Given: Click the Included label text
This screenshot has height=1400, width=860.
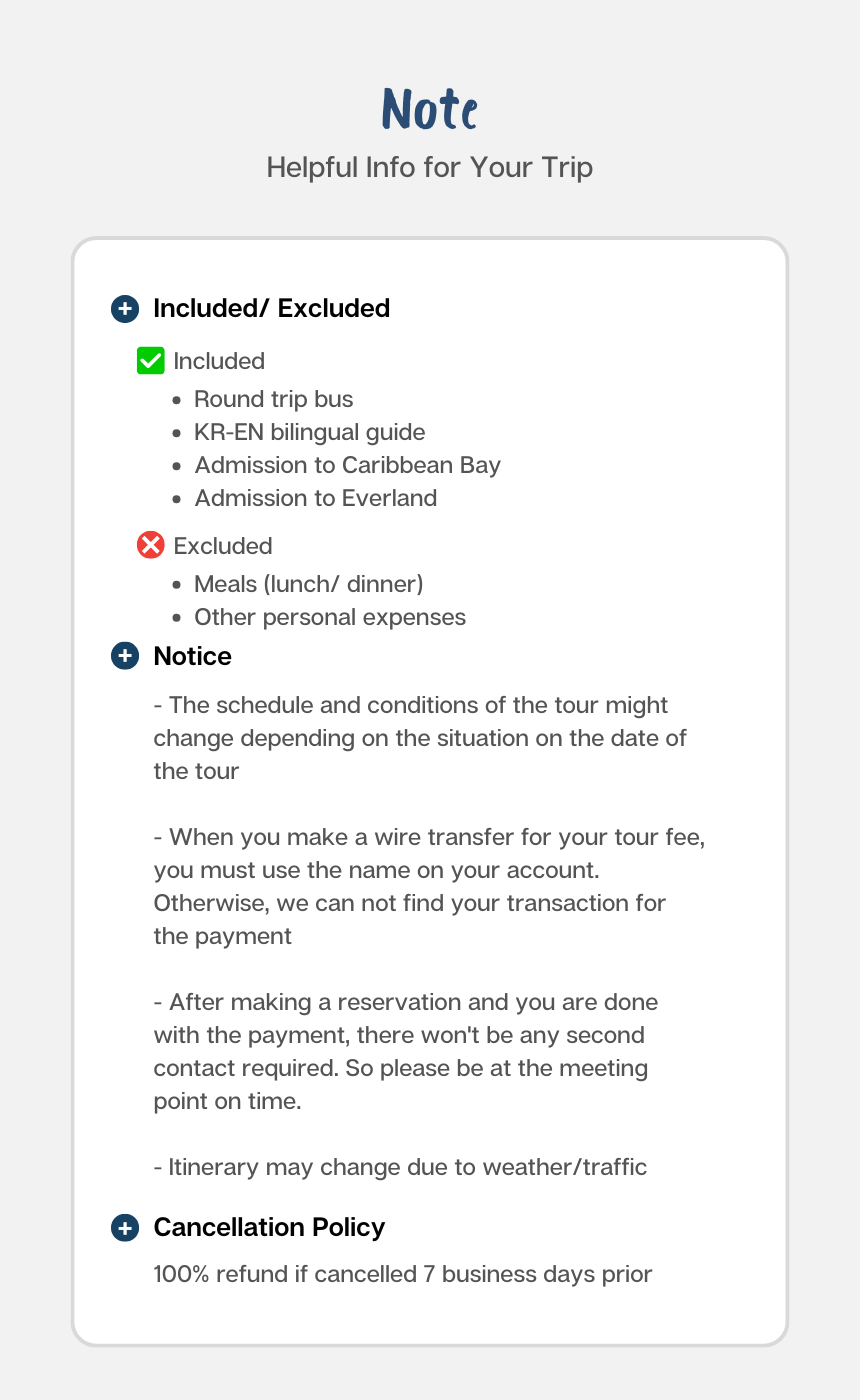Looking at the screenshot, I should (219, 361).
